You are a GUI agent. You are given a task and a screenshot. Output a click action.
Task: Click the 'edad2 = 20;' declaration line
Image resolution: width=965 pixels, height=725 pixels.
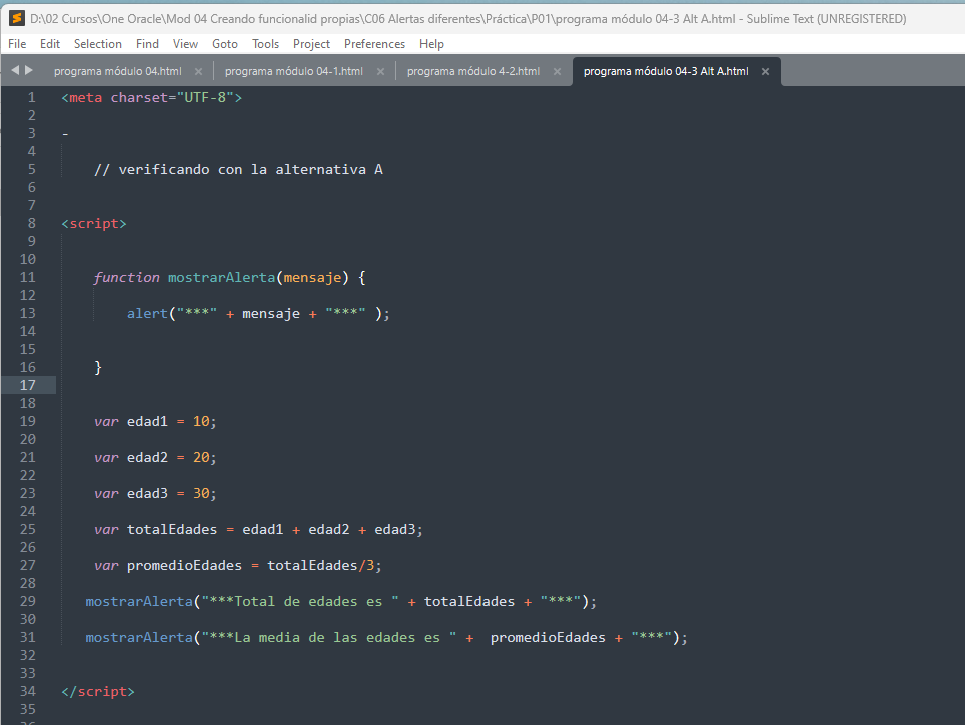155,457
